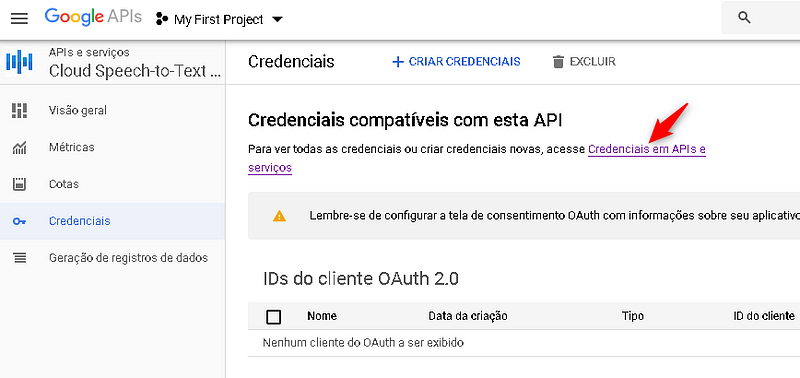Click the Cotas icon in sidebar
The width and height of the screenshot is (800, 378).
pos(19,184)
